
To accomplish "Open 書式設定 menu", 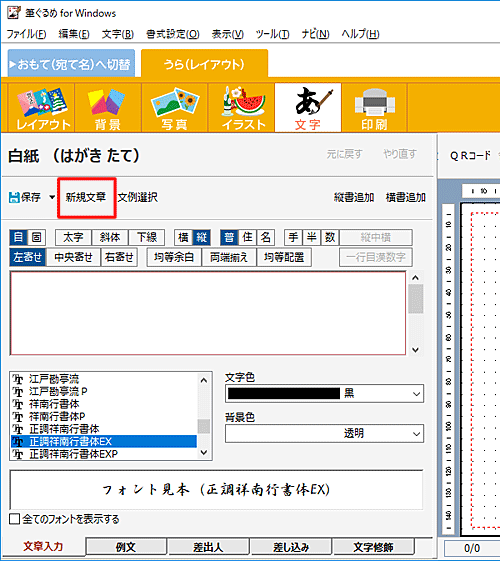I will pos(173,34).
